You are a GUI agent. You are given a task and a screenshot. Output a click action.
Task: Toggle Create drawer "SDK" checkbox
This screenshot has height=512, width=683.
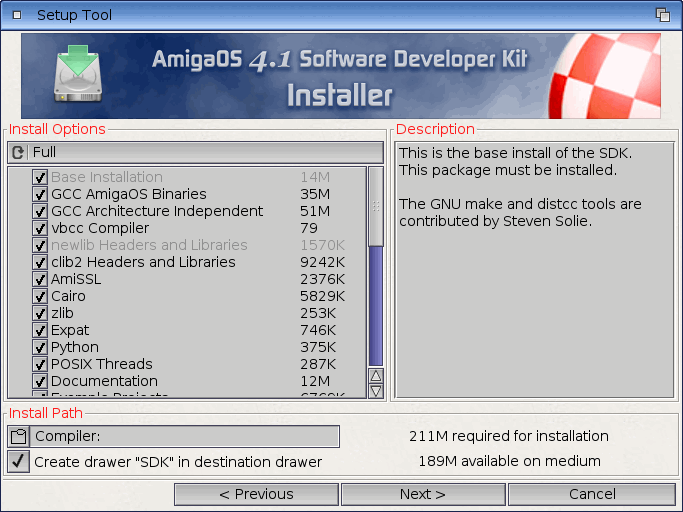tap(18, 461)
